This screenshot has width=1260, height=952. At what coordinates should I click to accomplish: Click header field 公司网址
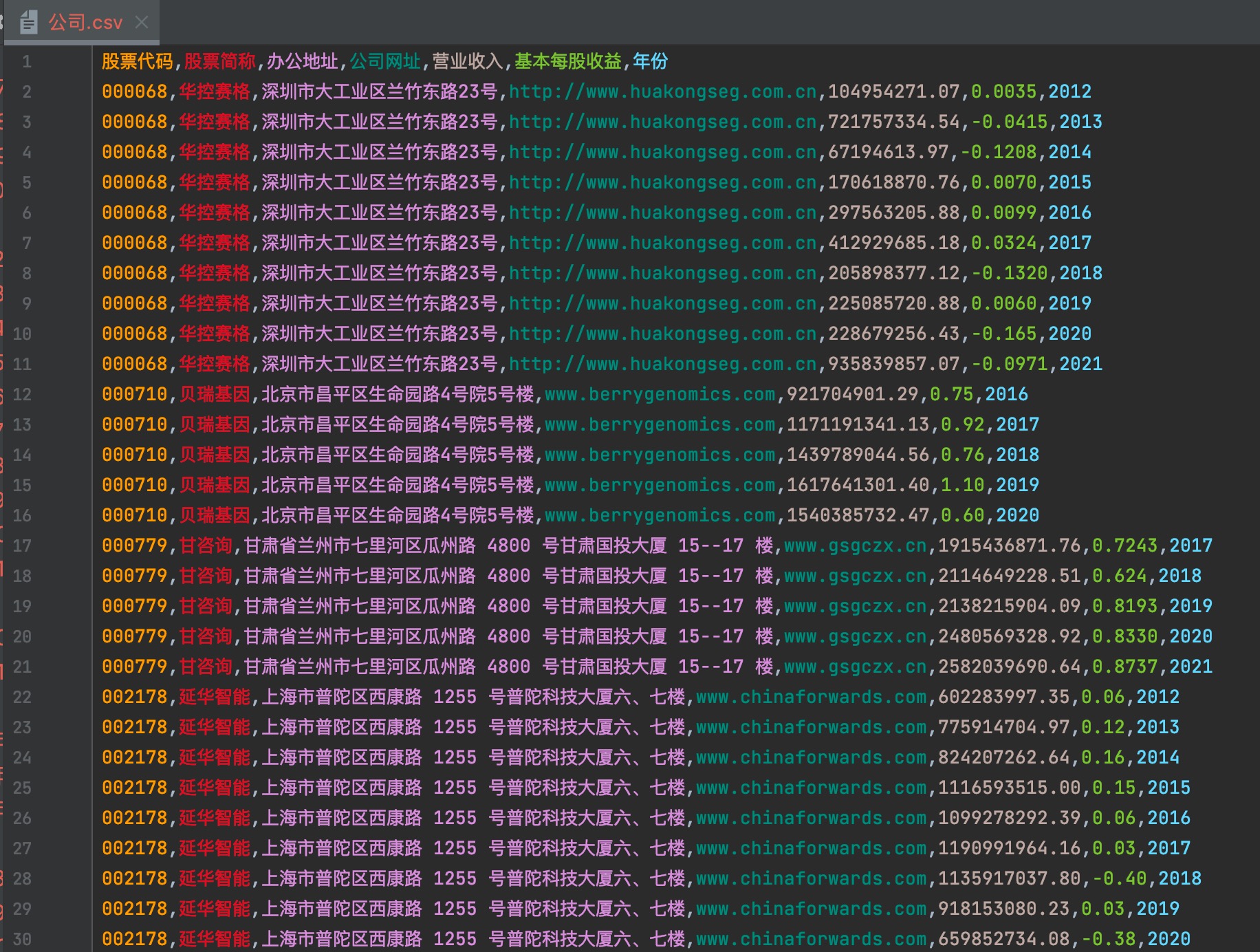click(x=385, y=61)
